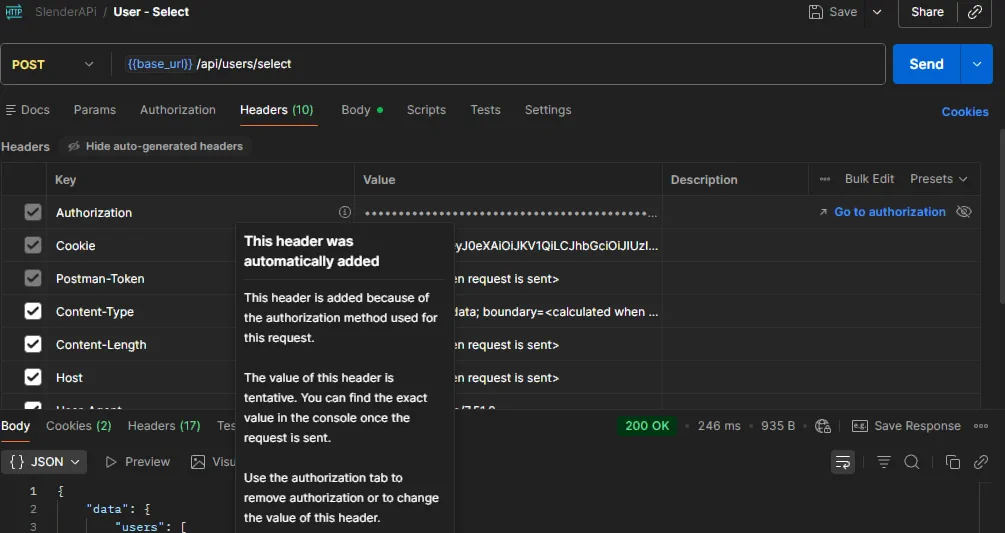Viewport: 1005px width, 533px height.
Task: Open the JSON format dropdown
Action: 46,462
